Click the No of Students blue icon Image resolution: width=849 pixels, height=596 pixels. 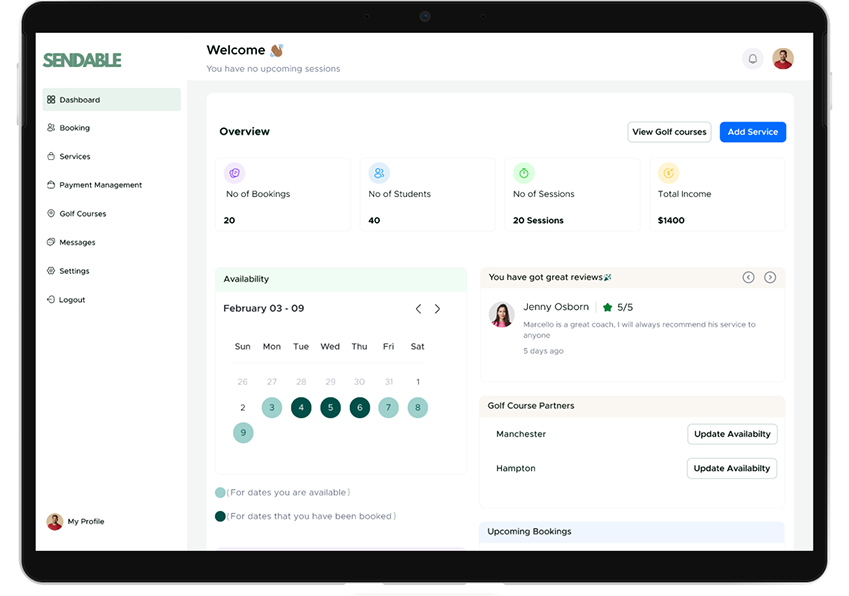379,173
